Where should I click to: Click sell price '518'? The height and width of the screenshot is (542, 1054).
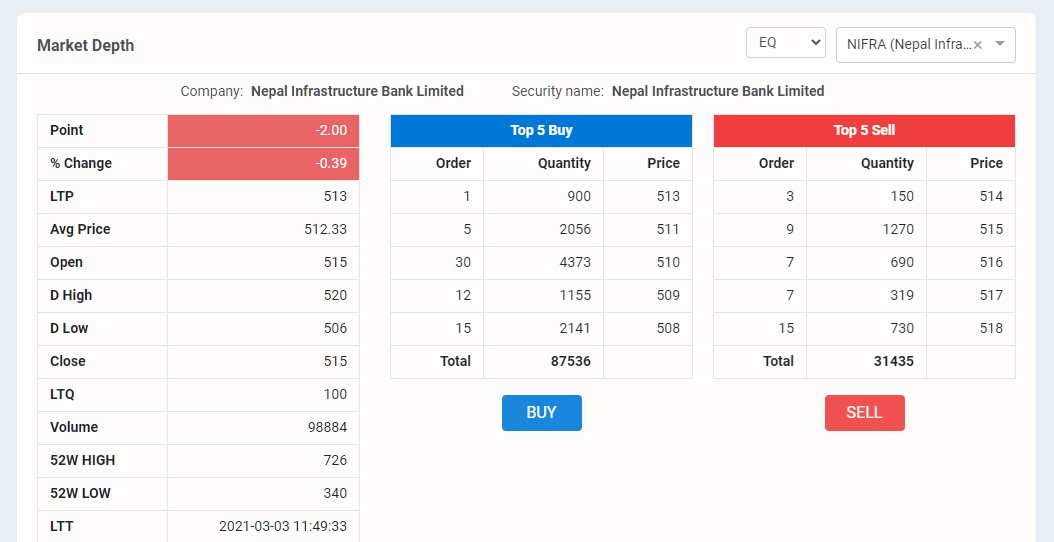pos(991,328)
